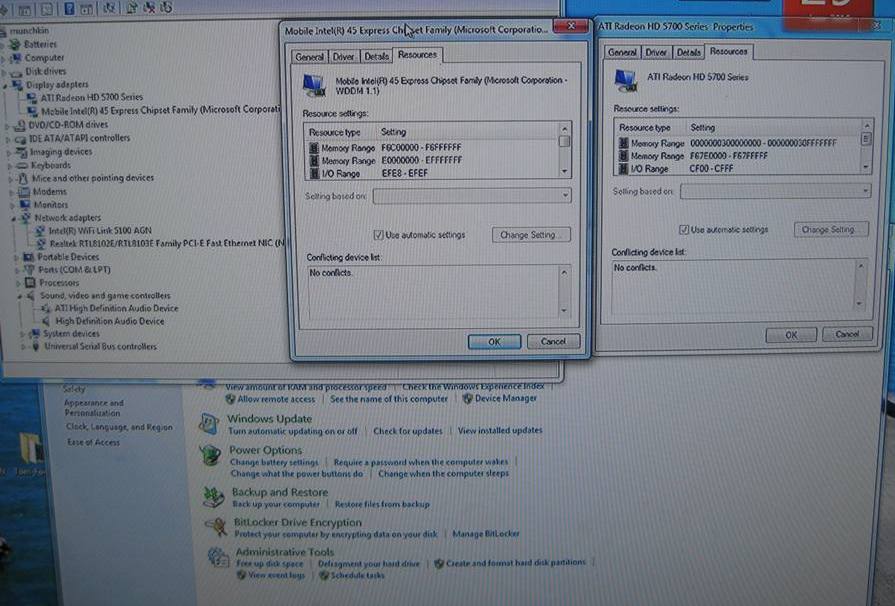Click the Windows Update icon in Control Panel

tap(209, 424)
